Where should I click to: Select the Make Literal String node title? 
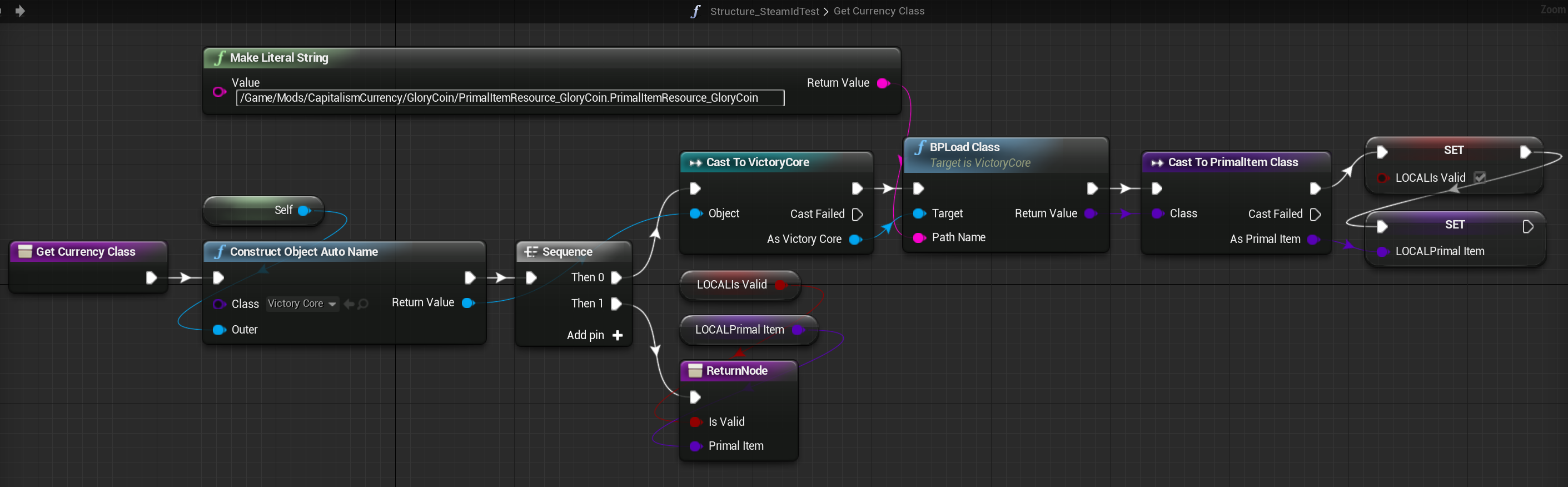pos(279,58)
